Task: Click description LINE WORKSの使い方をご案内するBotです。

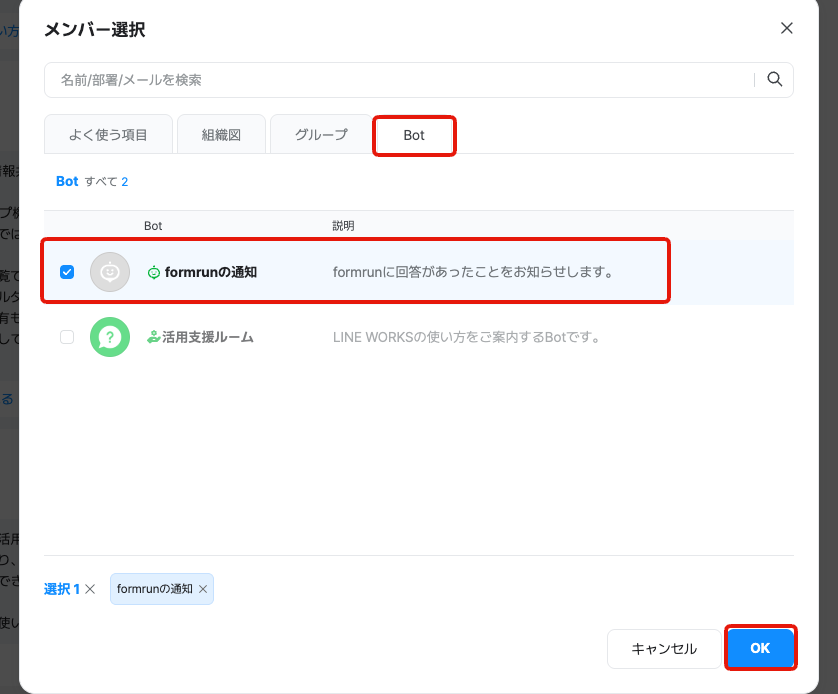Action: [x=467, y=337]
